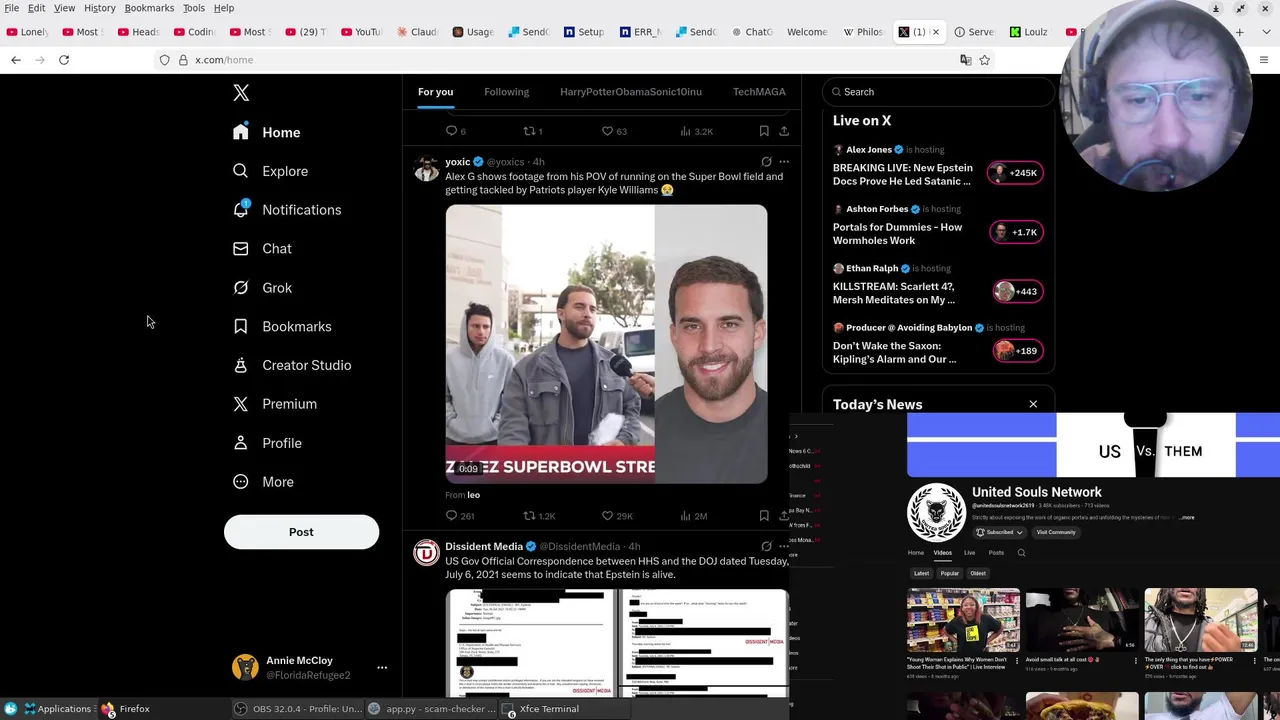This screenshot has width=1280, height=720.
Task: Open more options on the yoxic post
Action: [784, 161]
